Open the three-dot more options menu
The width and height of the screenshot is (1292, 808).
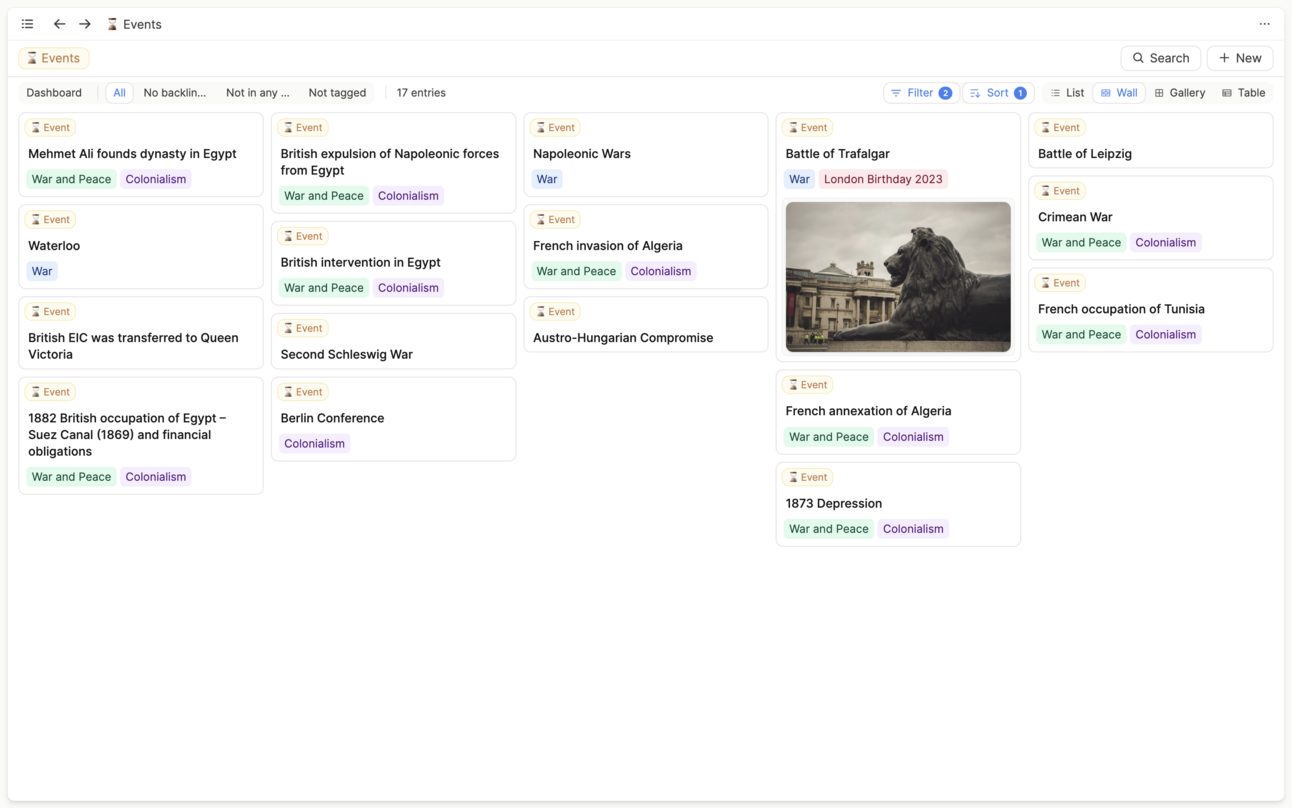point(1264,24)
